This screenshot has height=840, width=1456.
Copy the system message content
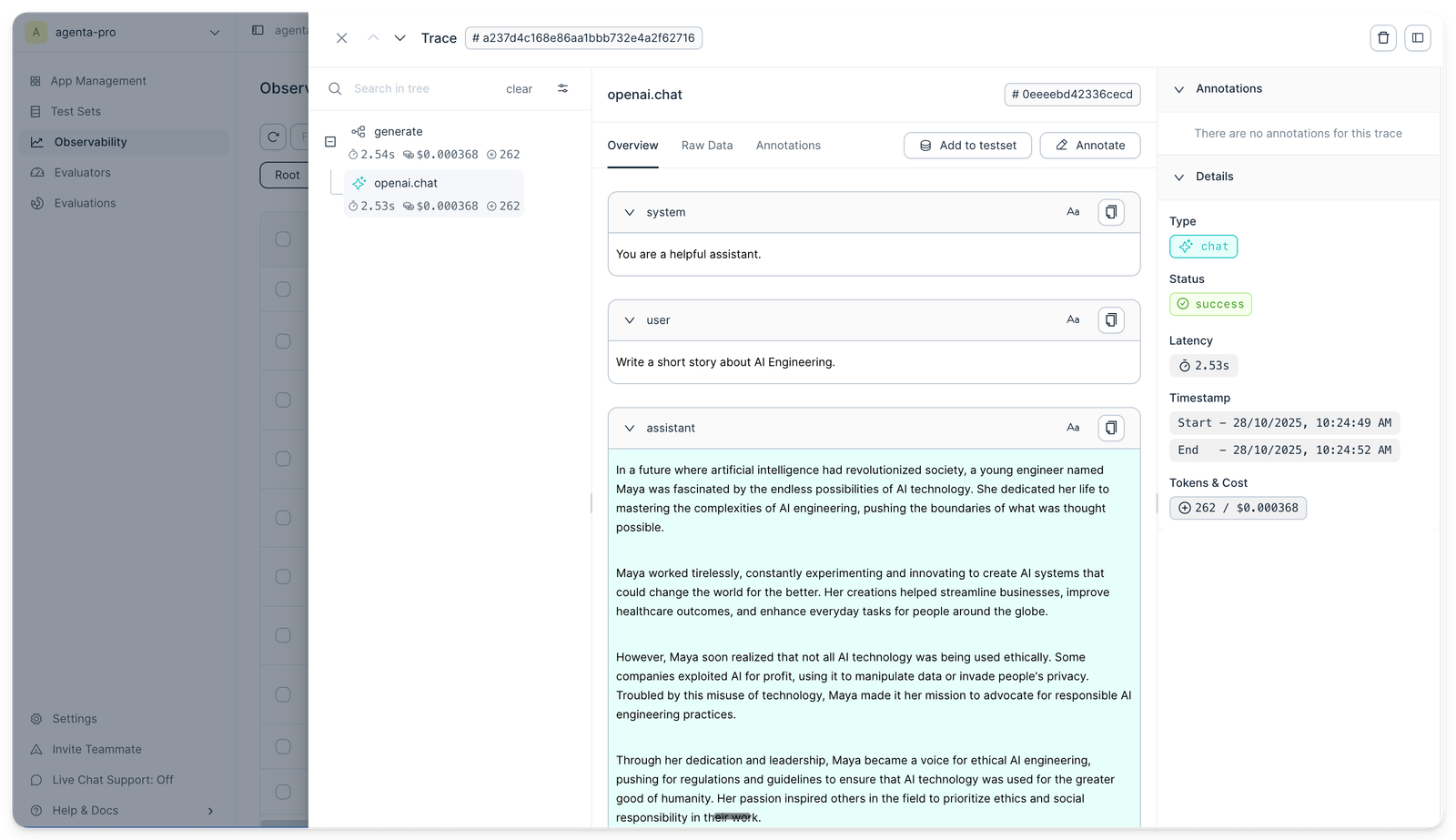(1110, 211)
